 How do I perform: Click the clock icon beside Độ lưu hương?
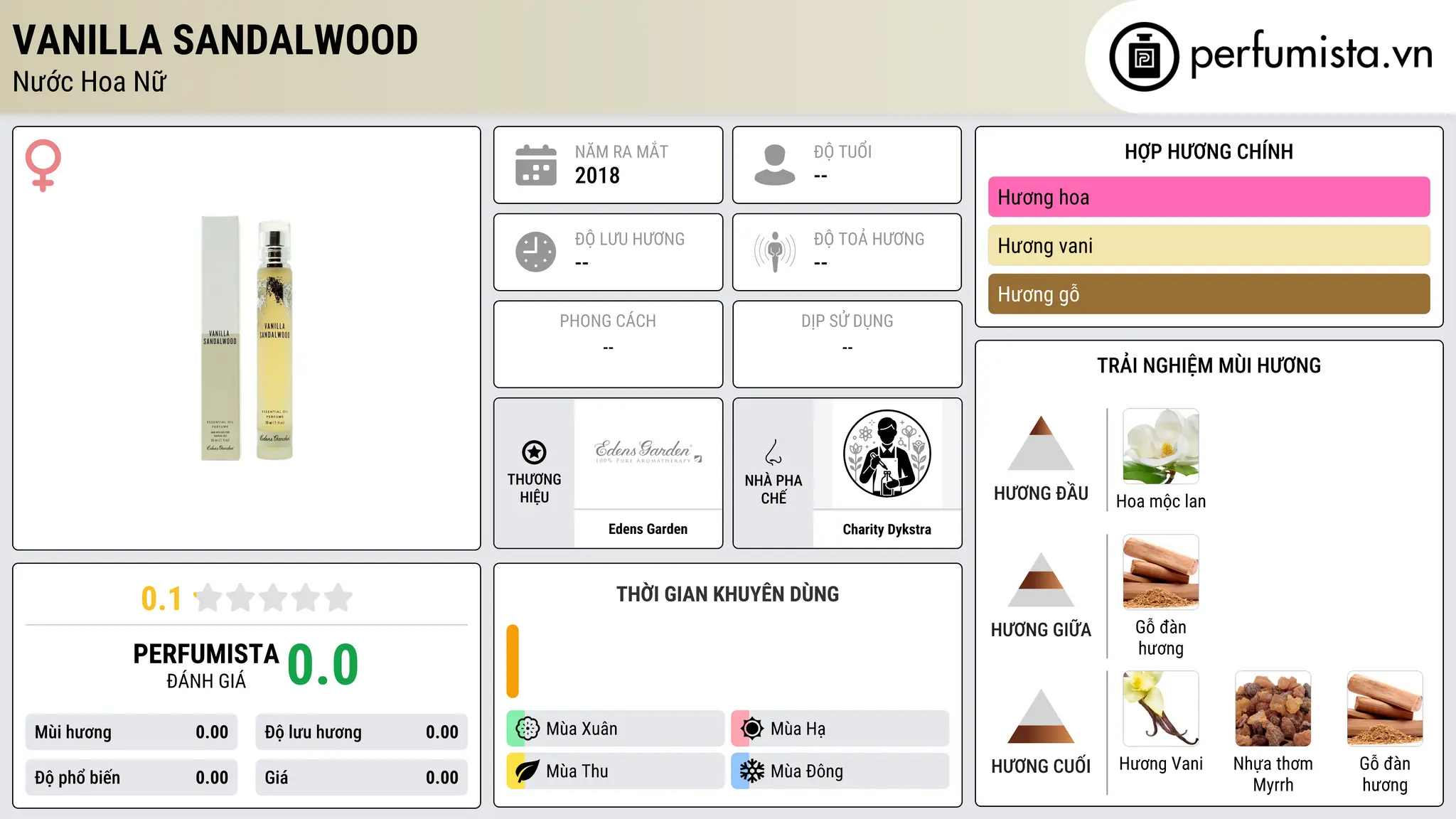pyautogui.click(x=536, y=252)
